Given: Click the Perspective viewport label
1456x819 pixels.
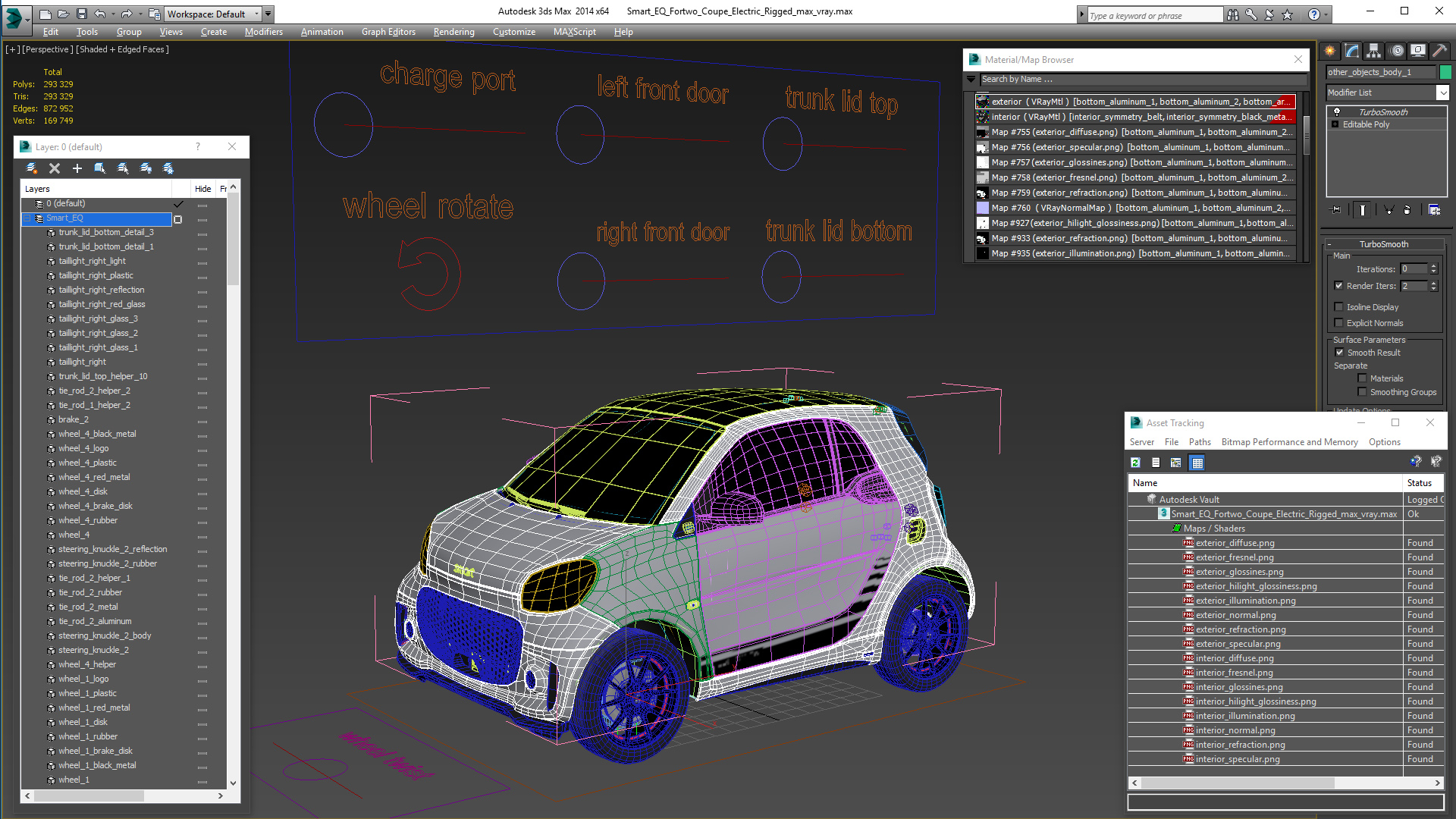Looking at the screenshot, I should pos(48,49).
